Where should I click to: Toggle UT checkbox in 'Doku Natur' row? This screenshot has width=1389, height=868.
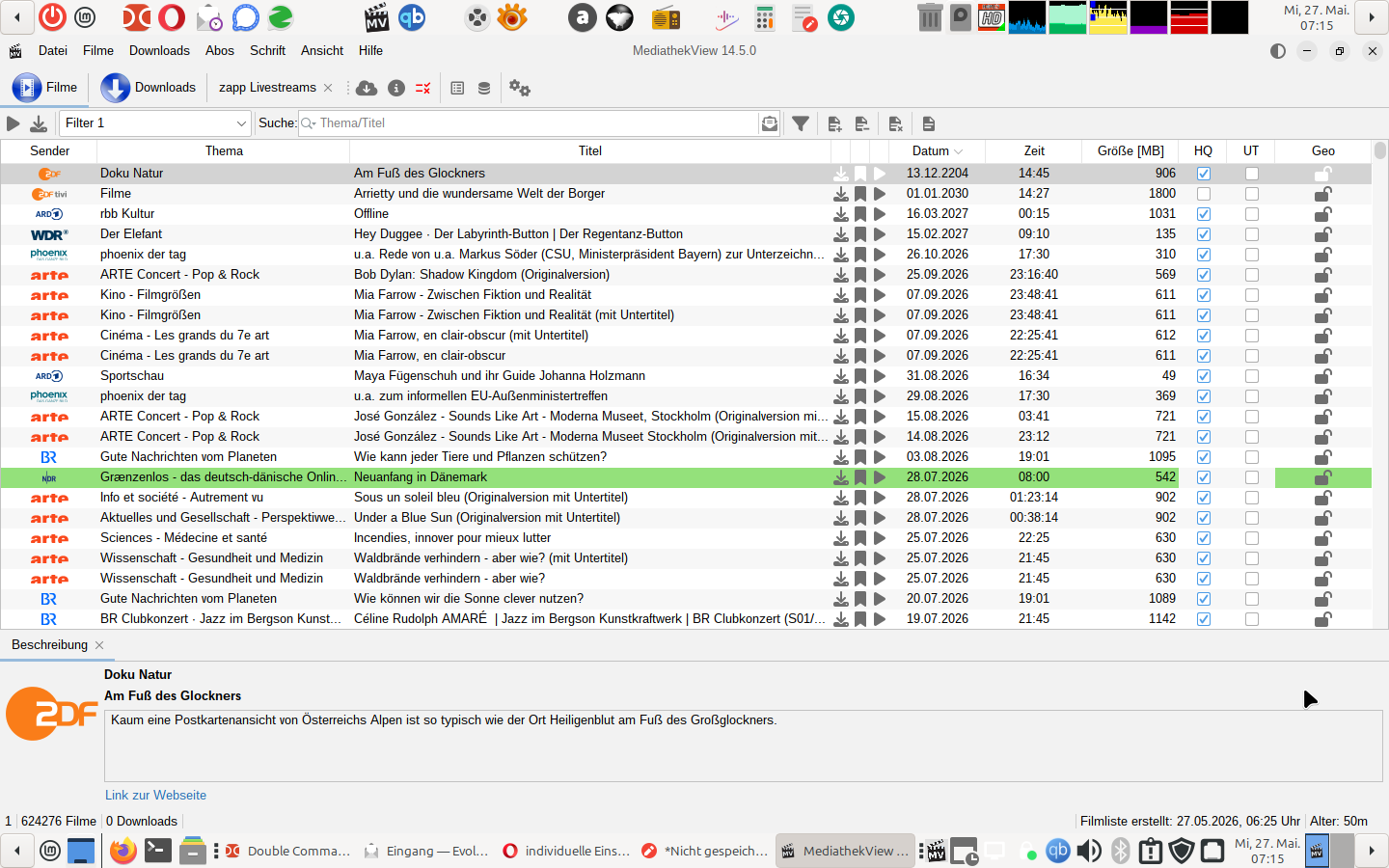pos(1252,174)
